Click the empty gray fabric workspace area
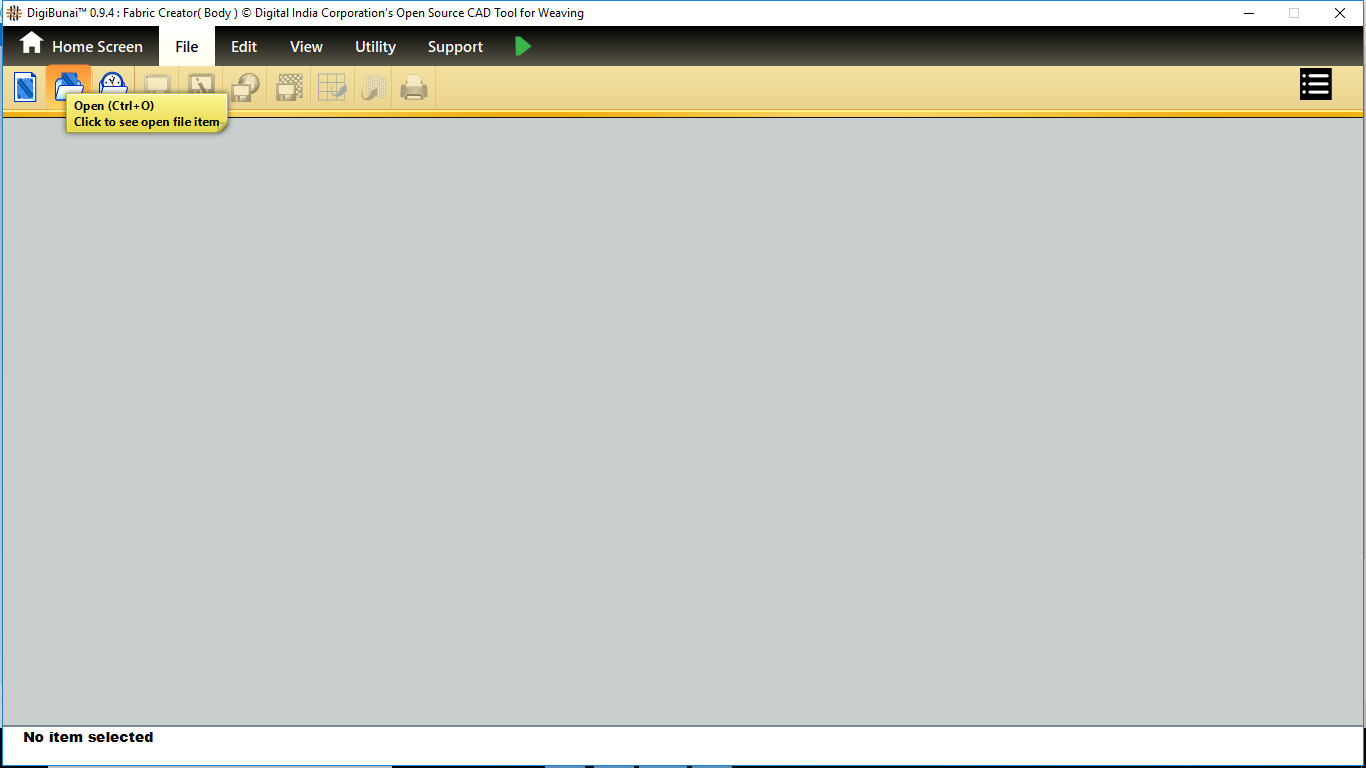1366x768 pixels. (683, 420)
